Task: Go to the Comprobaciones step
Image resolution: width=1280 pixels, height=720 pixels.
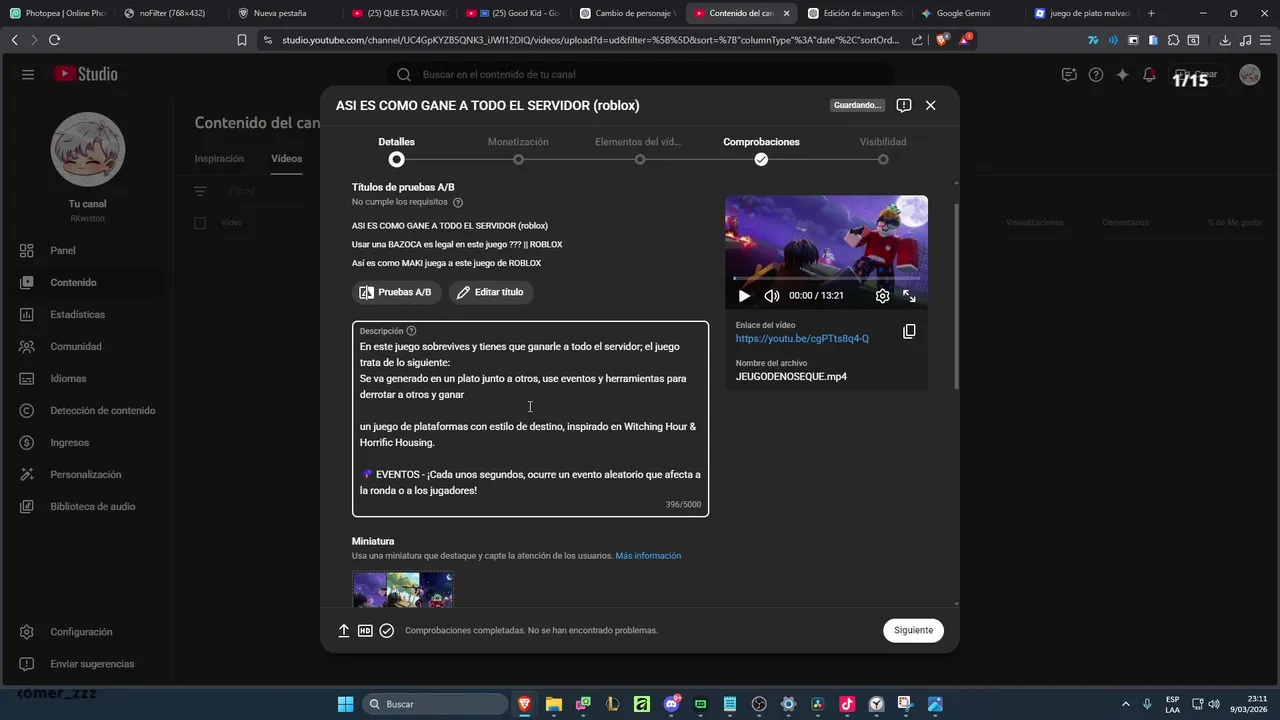Action: coord(761,150)
